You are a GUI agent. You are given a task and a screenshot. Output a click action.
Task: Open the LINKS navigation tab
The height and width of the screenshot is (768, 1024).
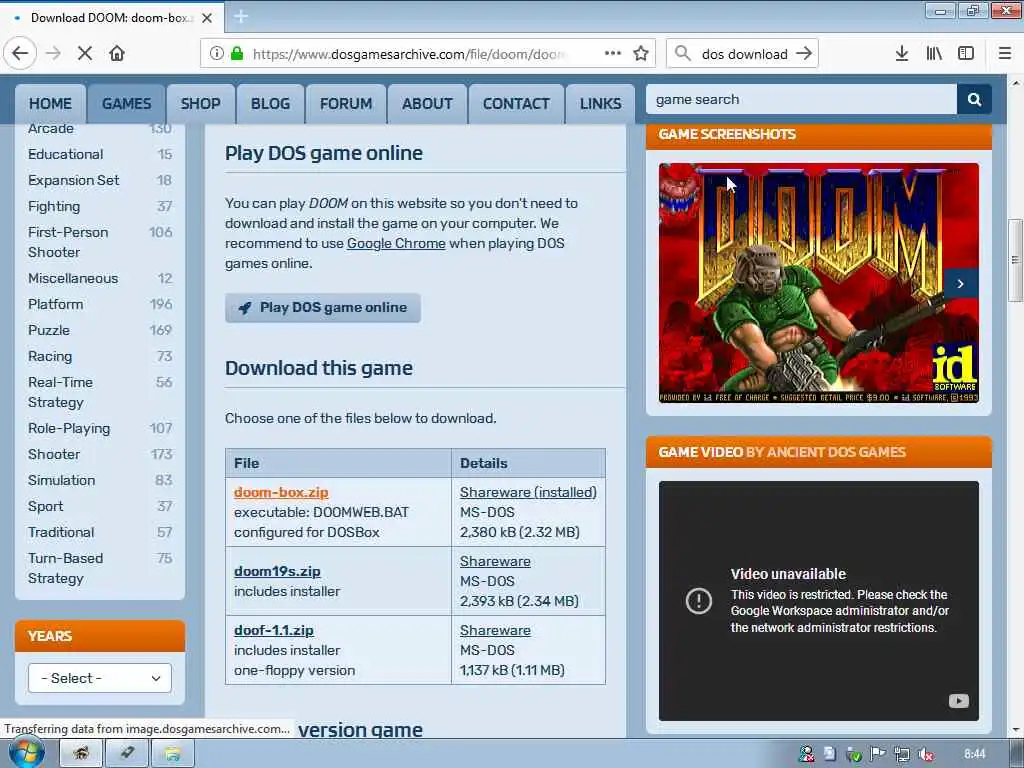(x=600, y=104)
